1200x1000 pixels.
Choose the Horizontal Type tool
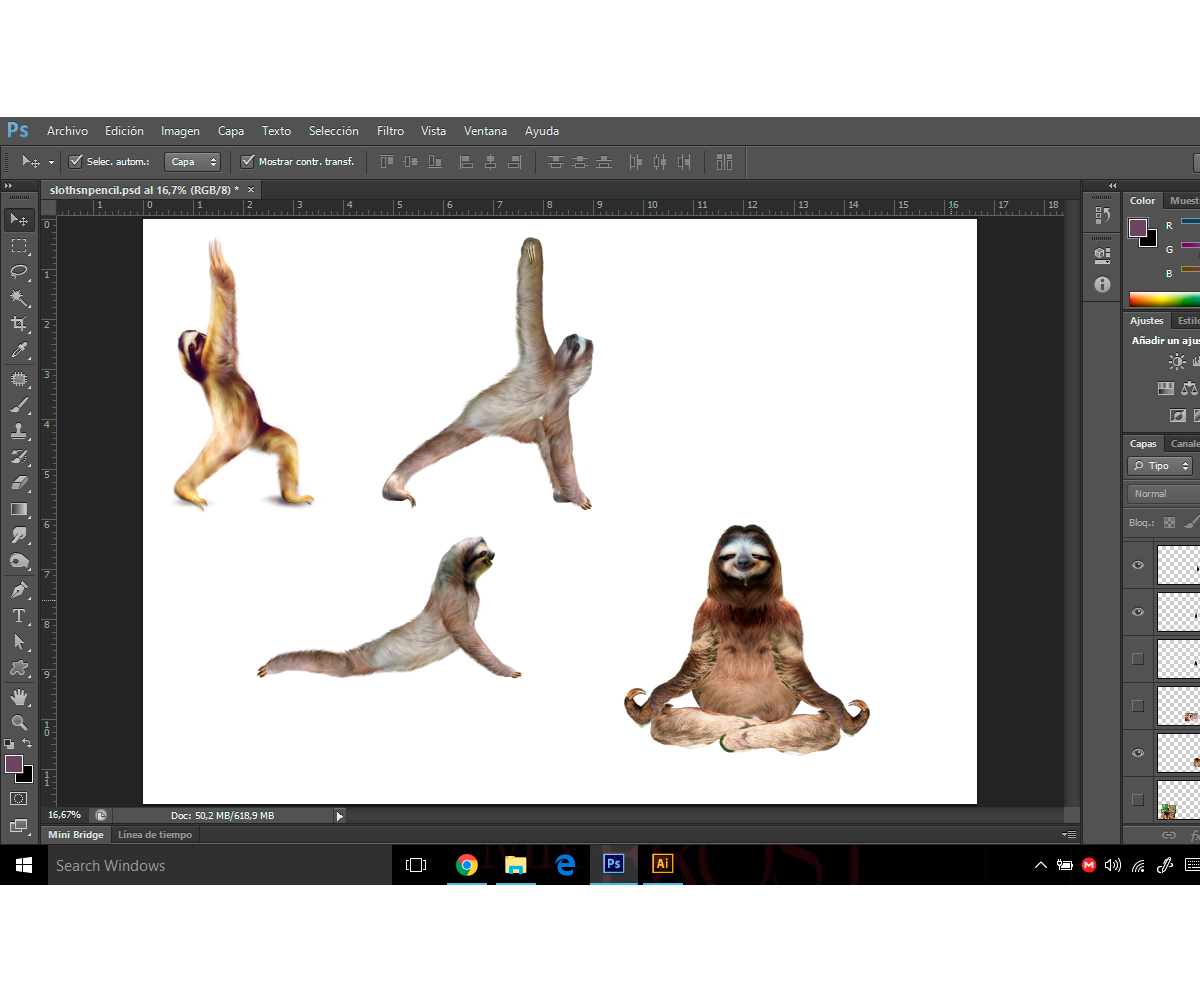19,616
